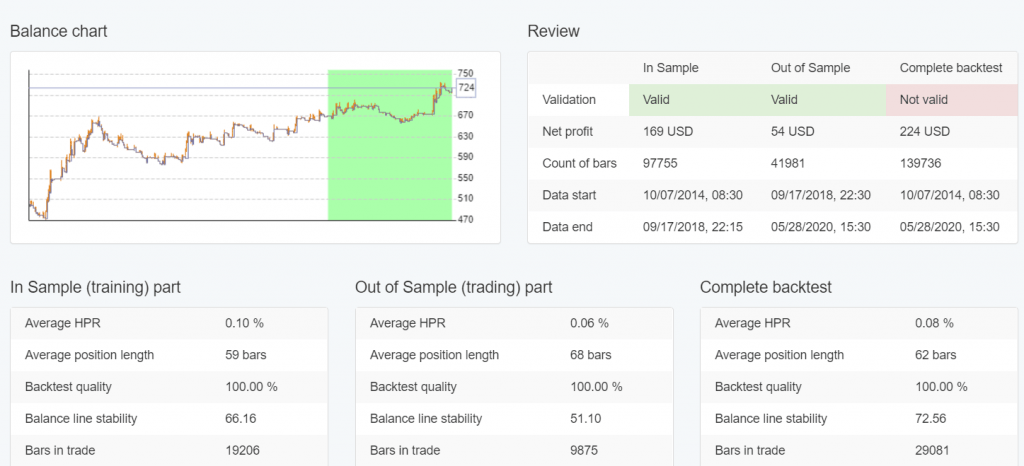Click the Complete backtest column header in Review

(x=949, y=68)
